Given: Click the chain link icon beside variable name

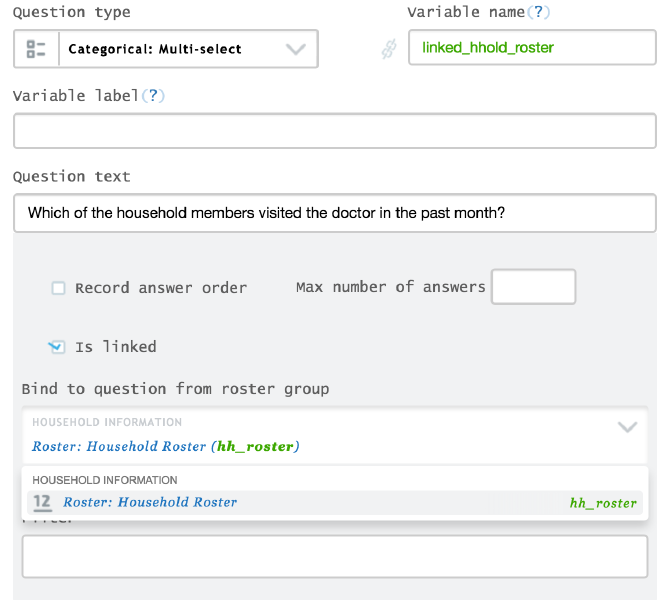Looking at the screenshot, I should (x=389, y=49).
